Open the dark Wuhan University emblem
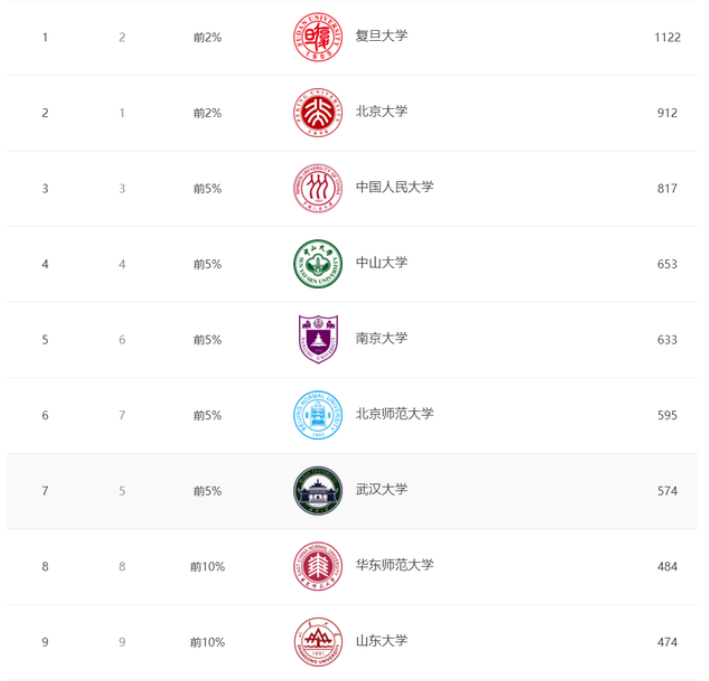The image size is (709, 681). (316, 491)
